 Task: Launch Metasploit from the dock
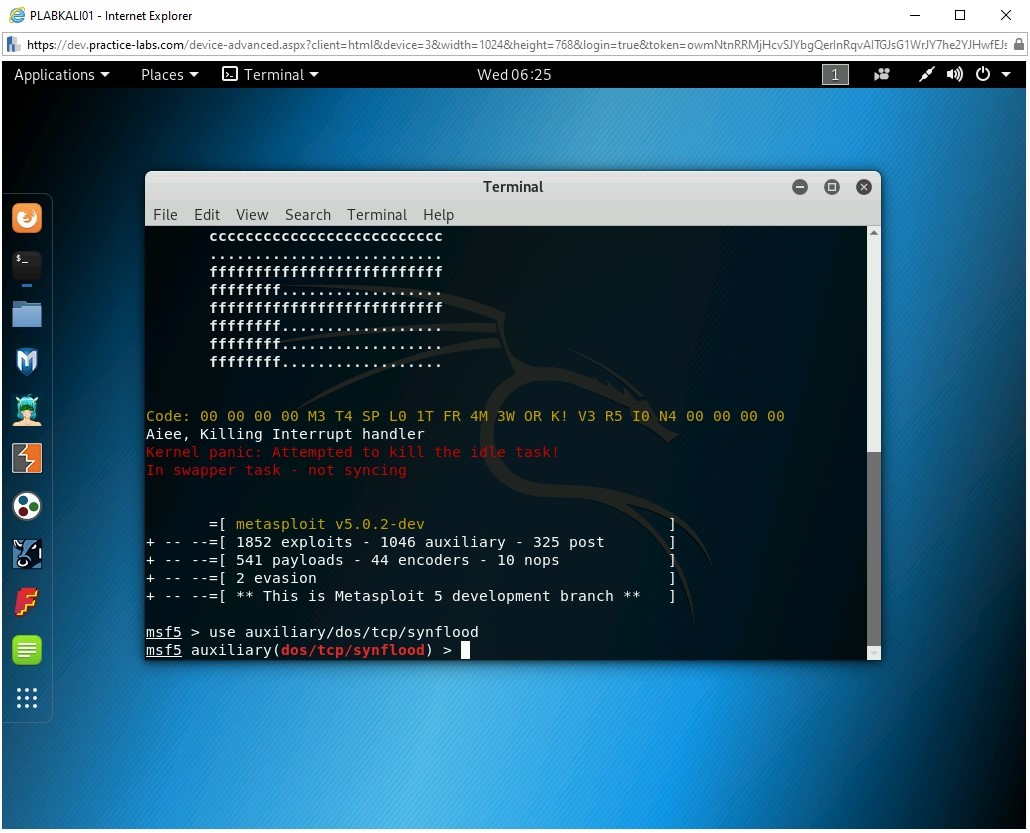pos(27,361)
